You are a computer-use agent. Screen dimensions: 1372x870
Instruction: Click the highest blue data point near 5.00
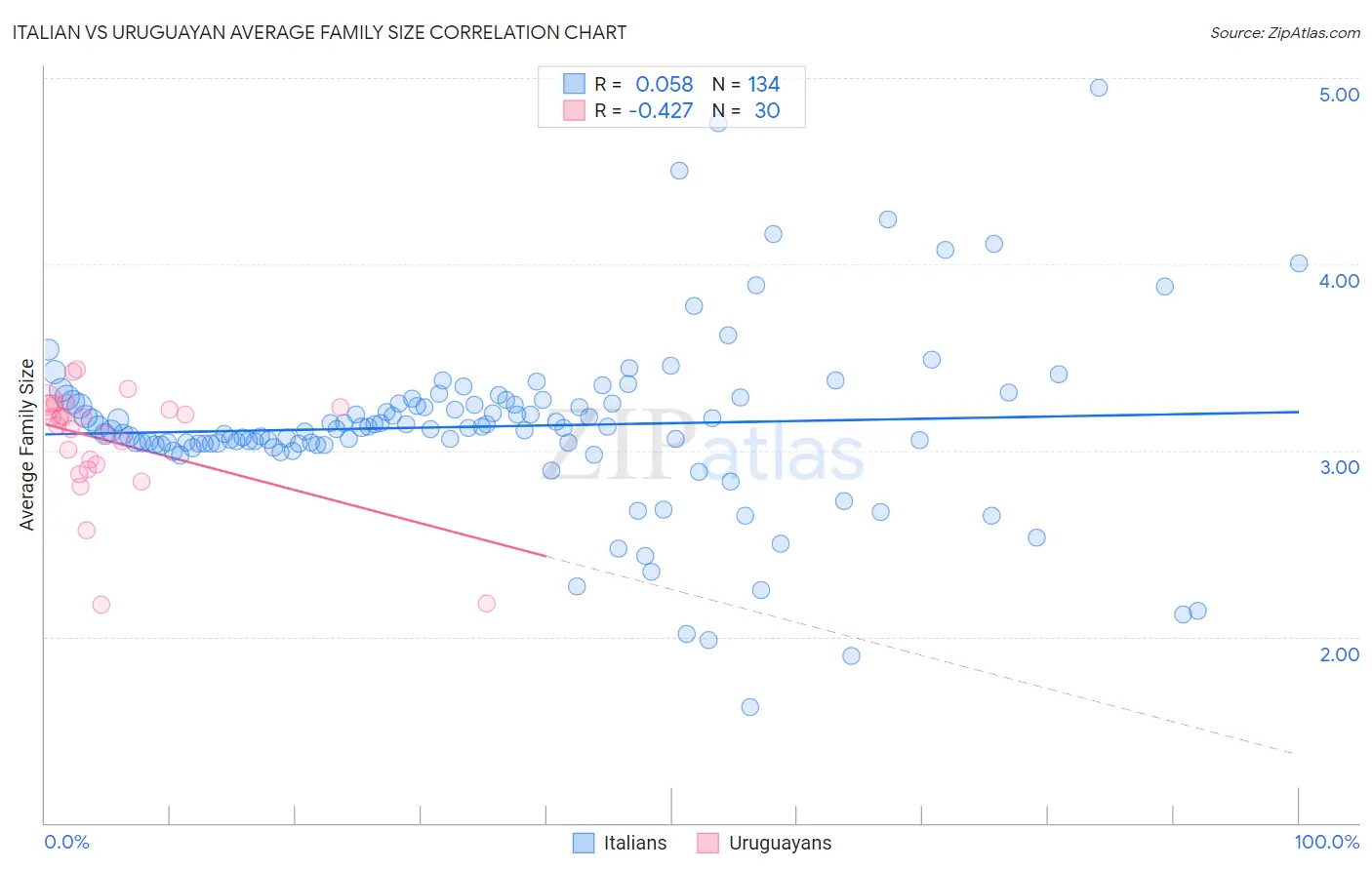click(x=1099, y=88)
